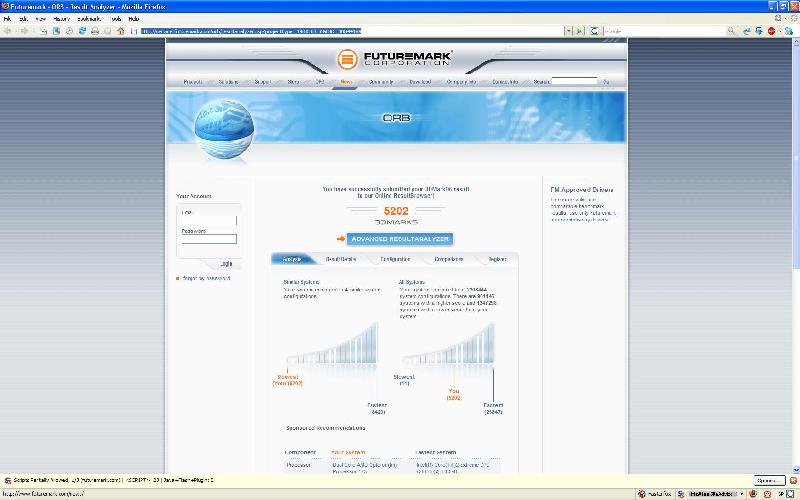Click the Go button next to site search
This screenshot has height=500, width=800.
(x=606, y=82)
